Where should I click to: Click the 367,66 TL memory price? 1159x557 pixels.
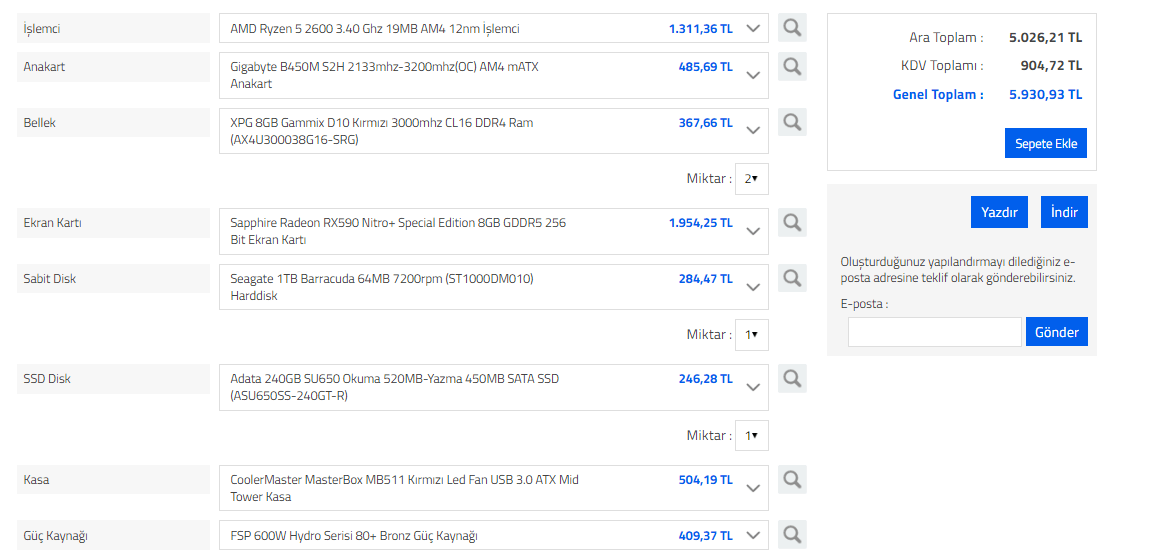pyautogui.click(x=706, y=123)
